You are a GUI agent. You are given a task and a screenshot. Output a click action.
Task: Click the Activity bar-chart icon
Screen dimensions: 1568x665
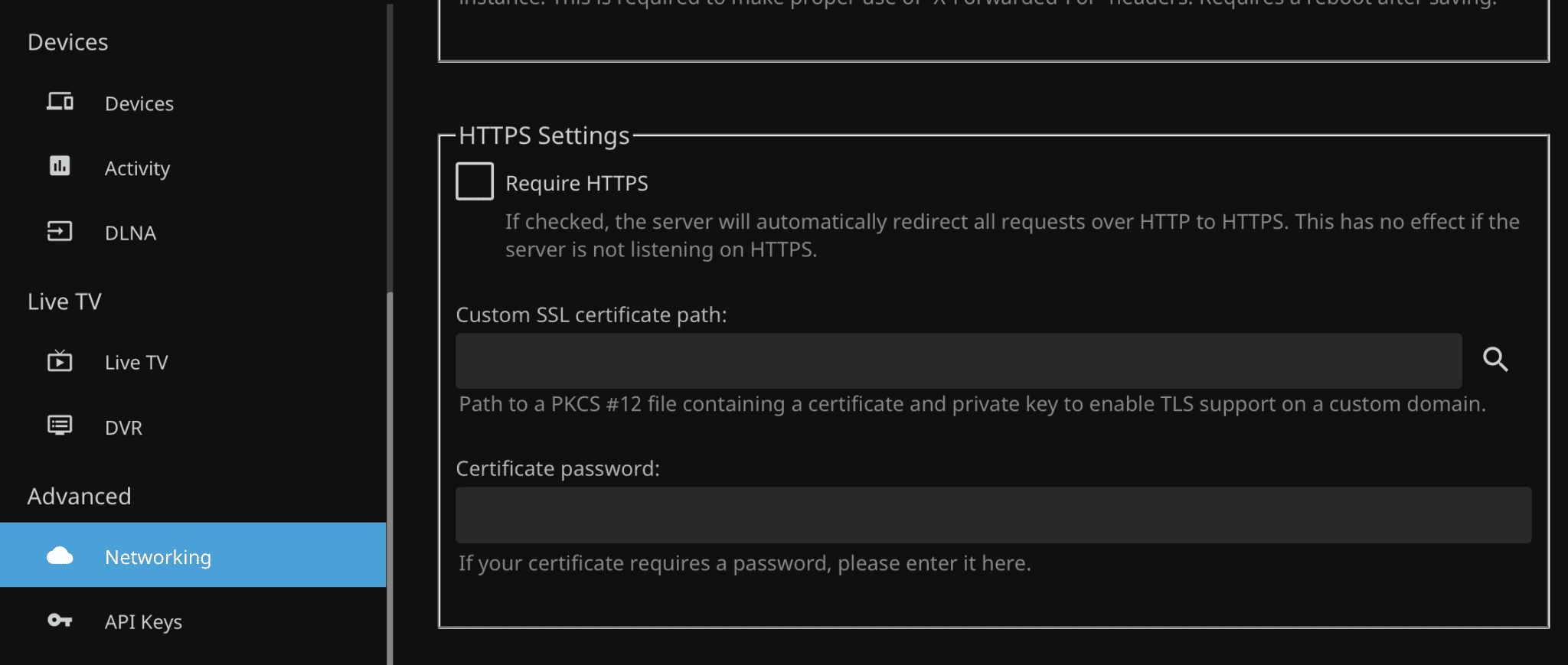tap(60, 166)
